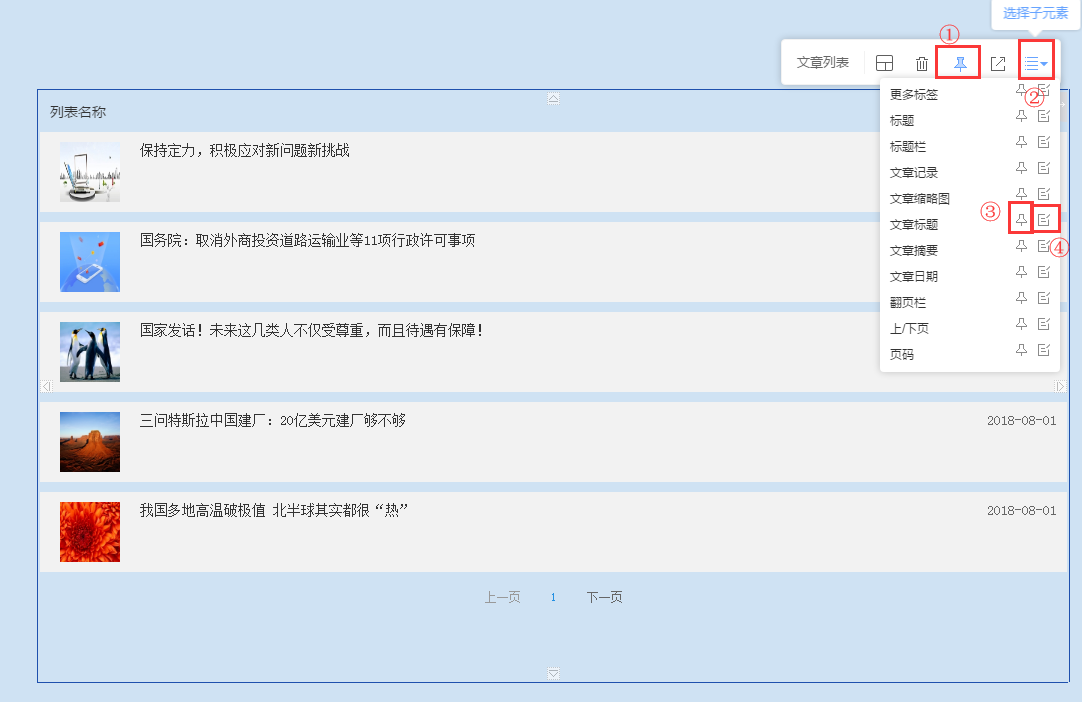Click the export/open external icon in toolbar
1082x702 pixels.
tap(997, 63)
